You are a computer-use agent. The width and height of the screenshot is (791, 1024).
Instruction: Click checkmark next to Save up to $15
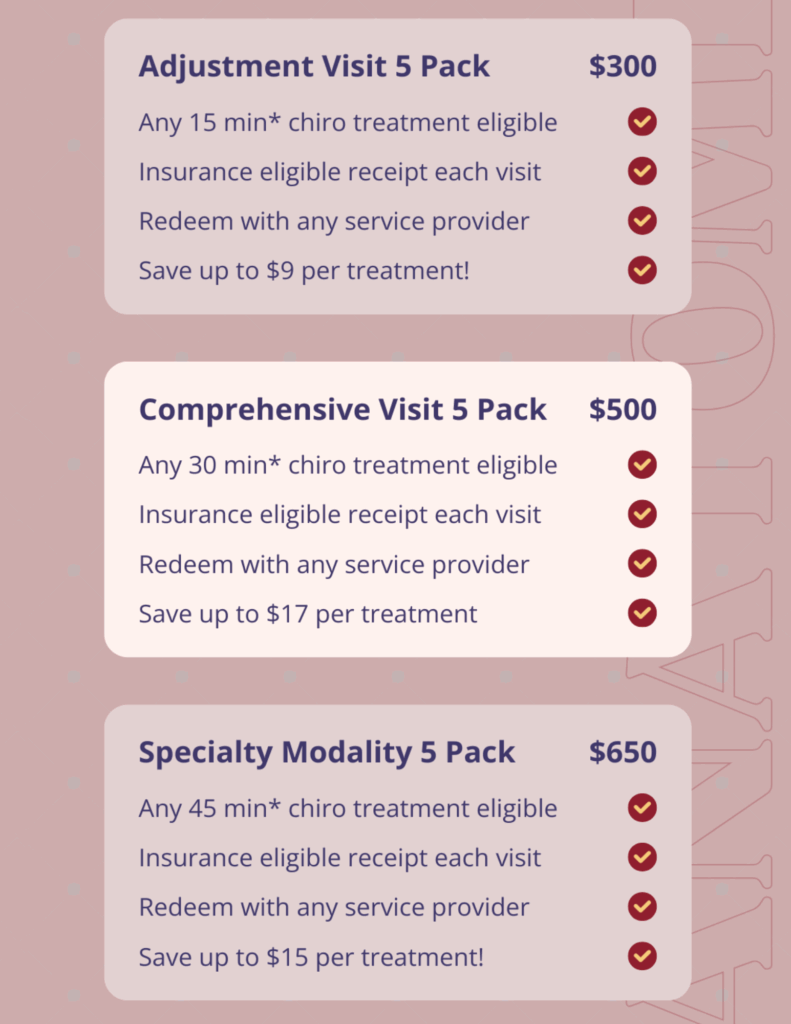pos(642,956)
